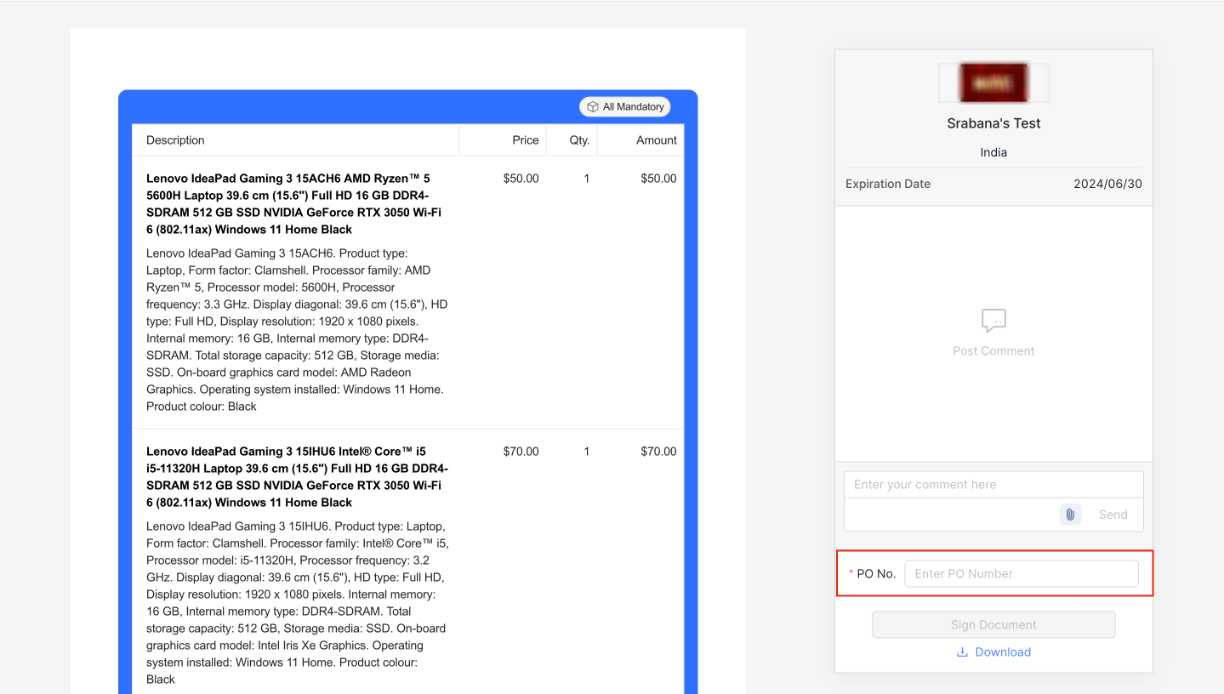This screenshot has height=694, width=1224.
Task: Click quantity 1 of the Intel Core laptop row
Action: click(587, 452)
